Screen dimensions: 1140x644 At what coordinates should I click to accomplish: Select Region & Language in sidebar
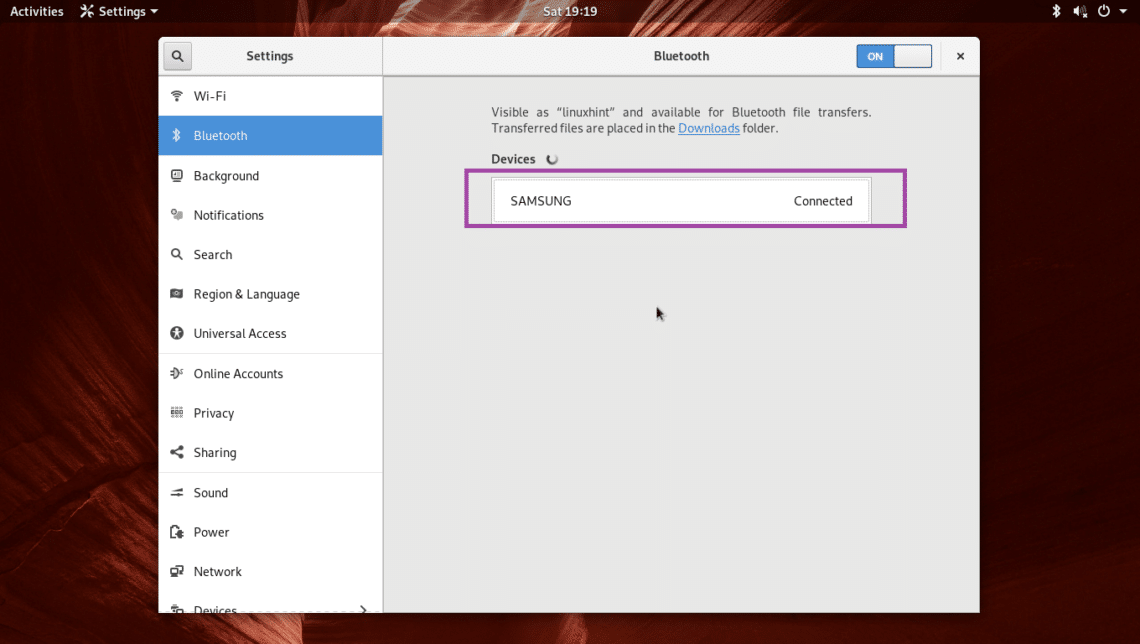point(246,294)
